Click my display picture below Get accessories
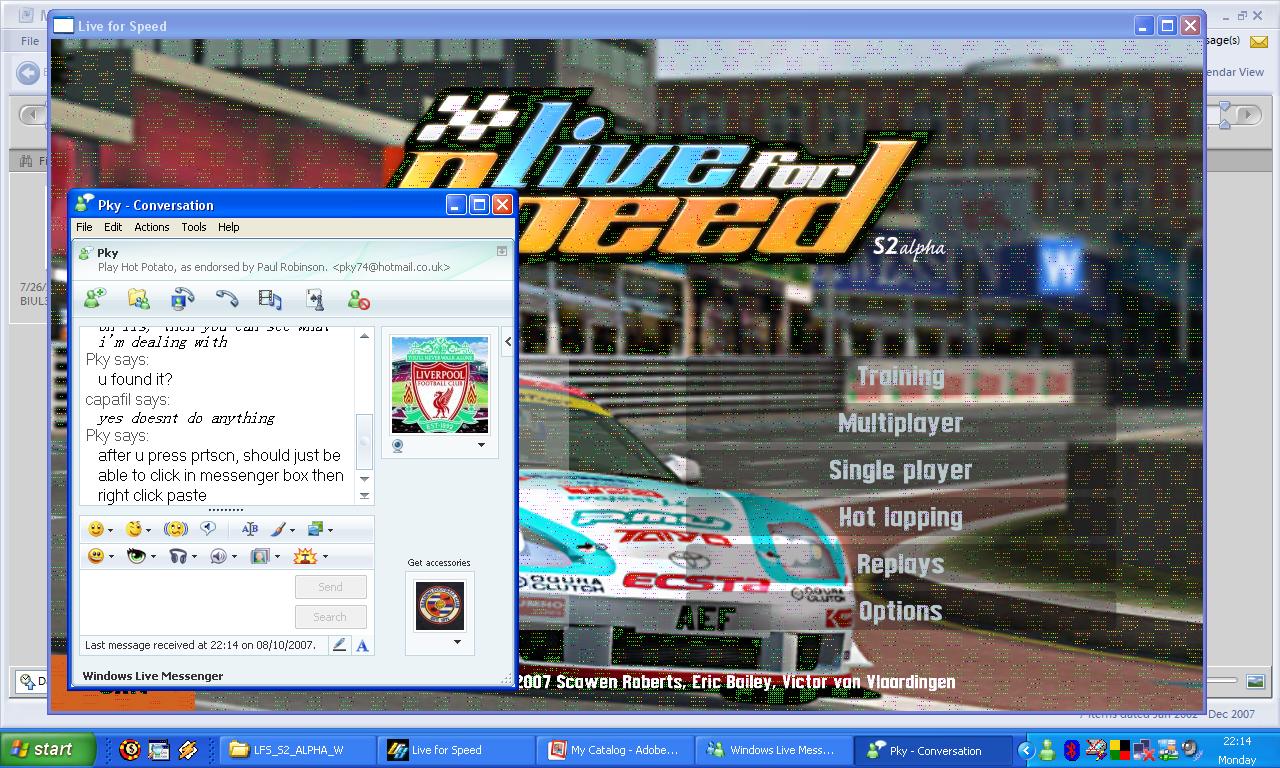This screenshot has width=1280, height=768. [440, 606]
